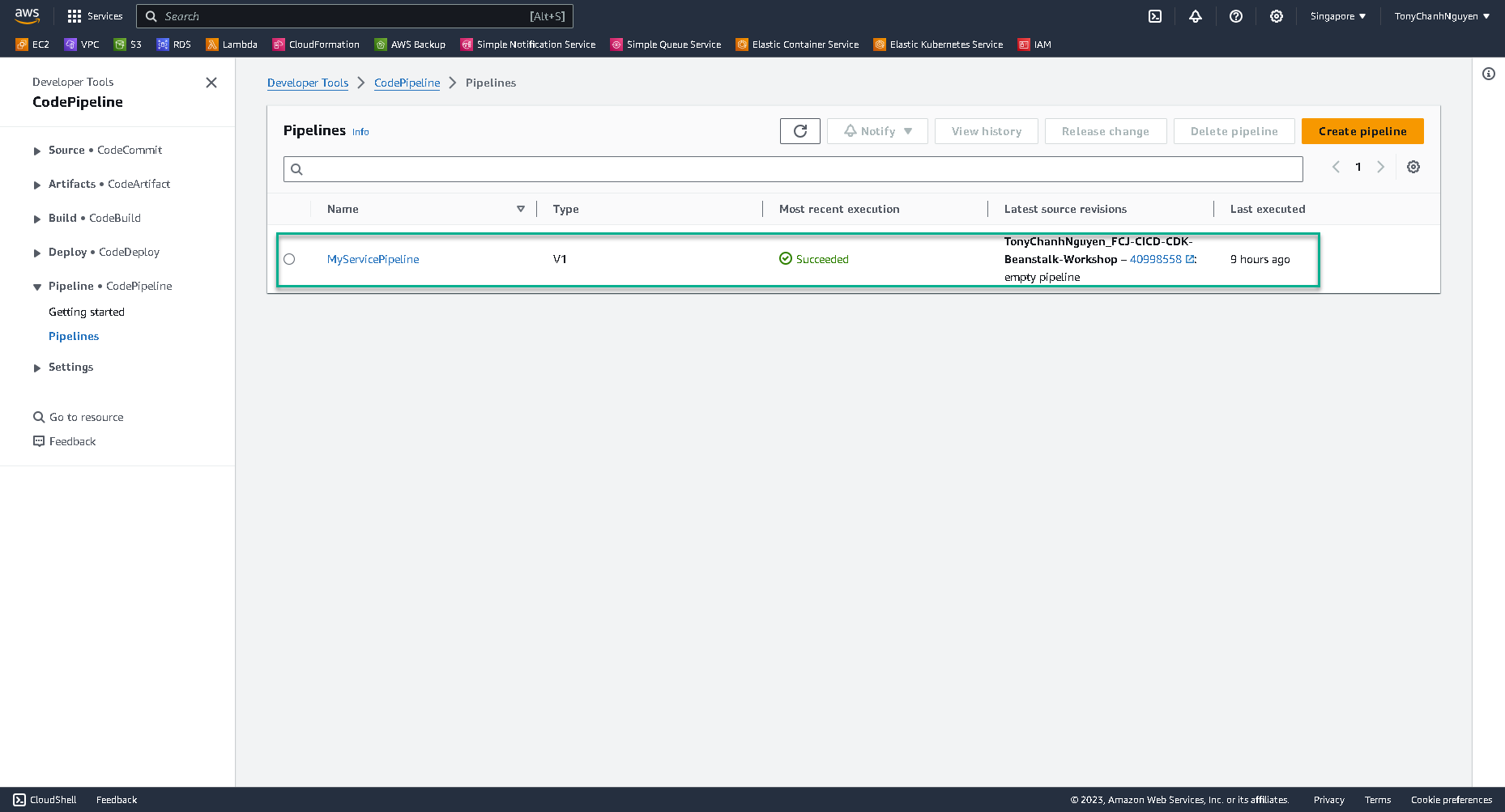Open MyServicePipeline link

pyautogui.click(x=373, y=259)
